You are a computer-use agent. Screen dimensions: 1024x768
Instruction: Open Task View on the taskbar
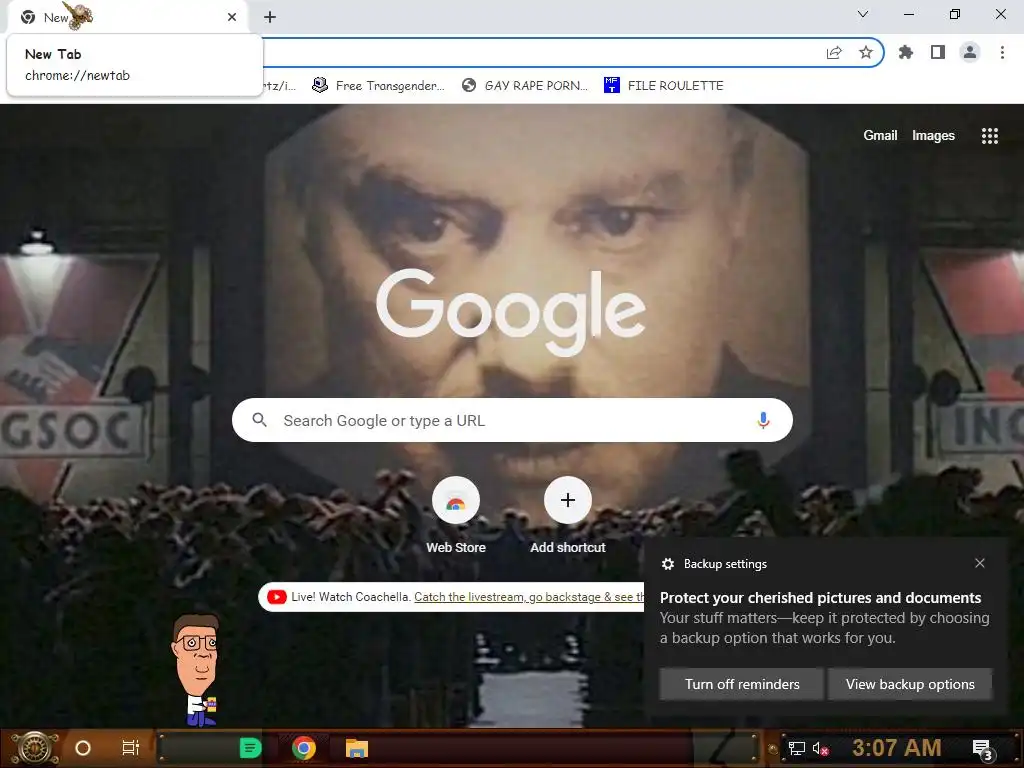coord(131,748)
